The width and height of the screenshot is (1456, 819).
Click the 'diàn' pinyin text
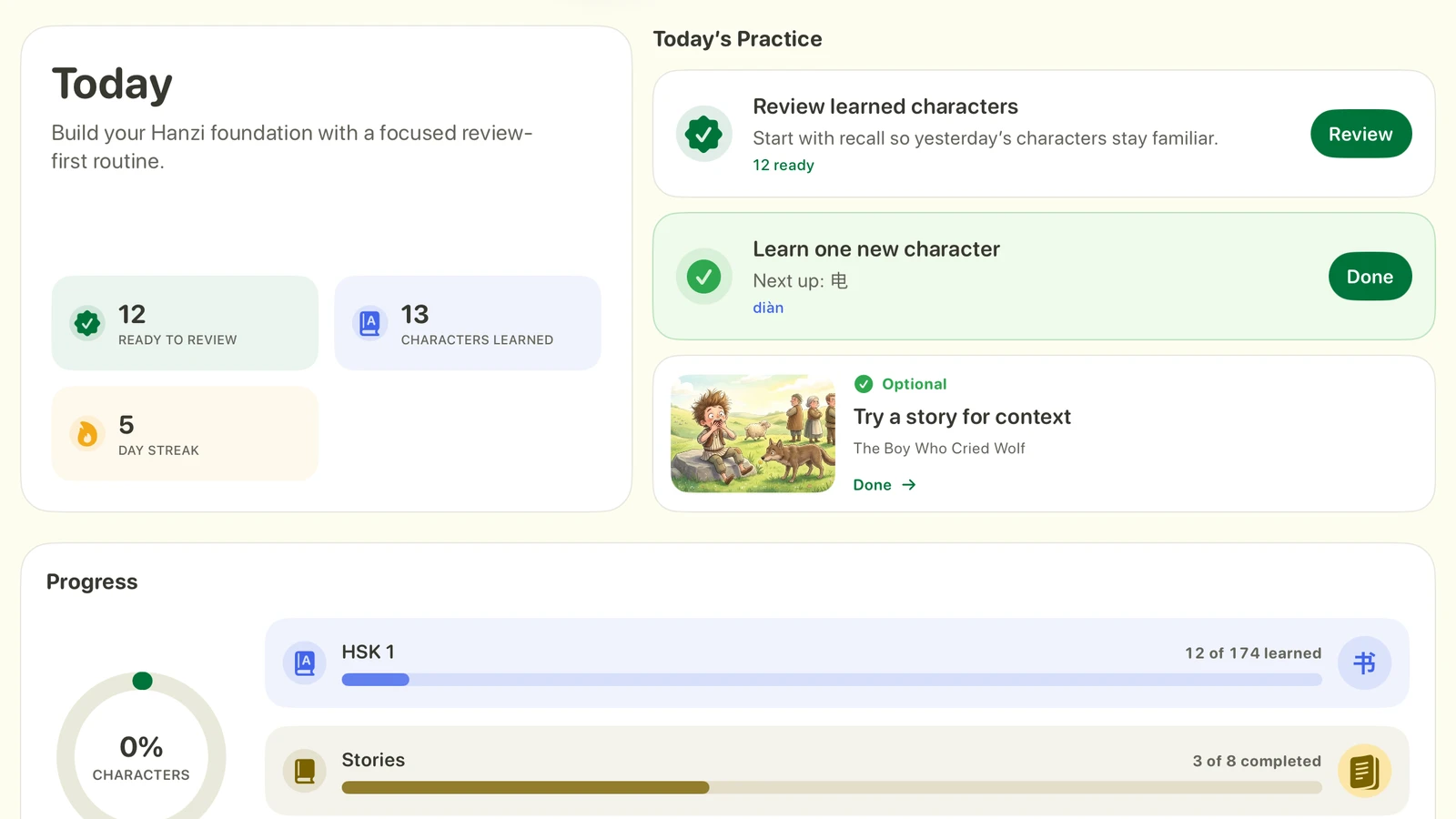[x=768, y=308]
